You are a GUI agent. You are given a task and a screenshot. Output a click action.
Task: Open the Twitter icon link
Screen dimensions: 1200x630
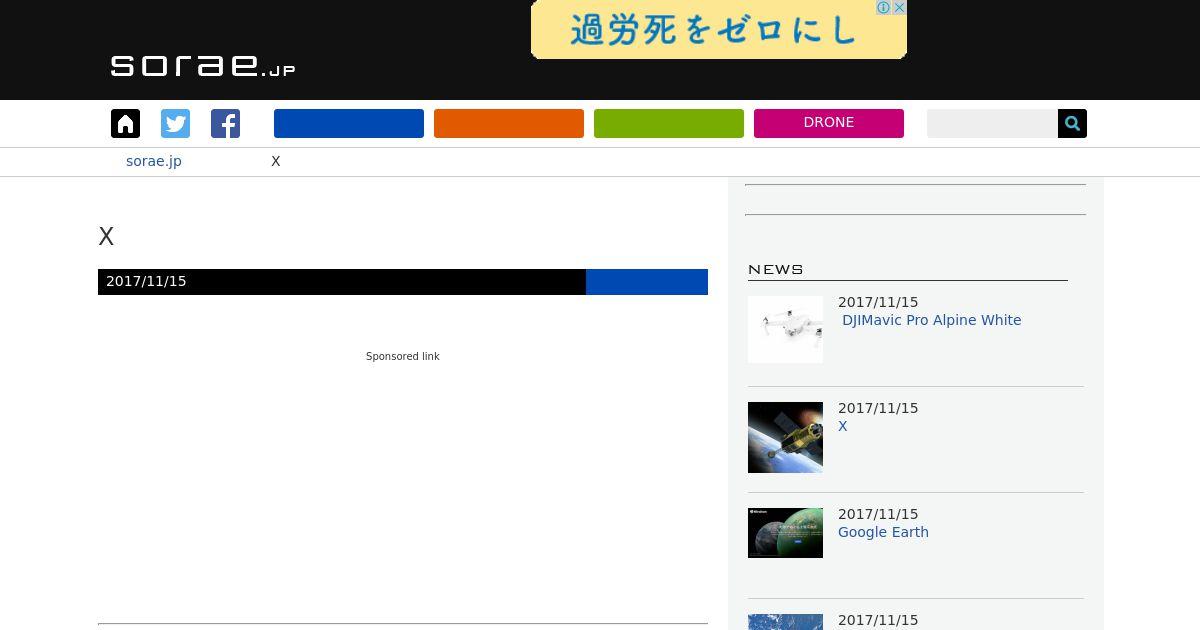click(x=175, y=123)
